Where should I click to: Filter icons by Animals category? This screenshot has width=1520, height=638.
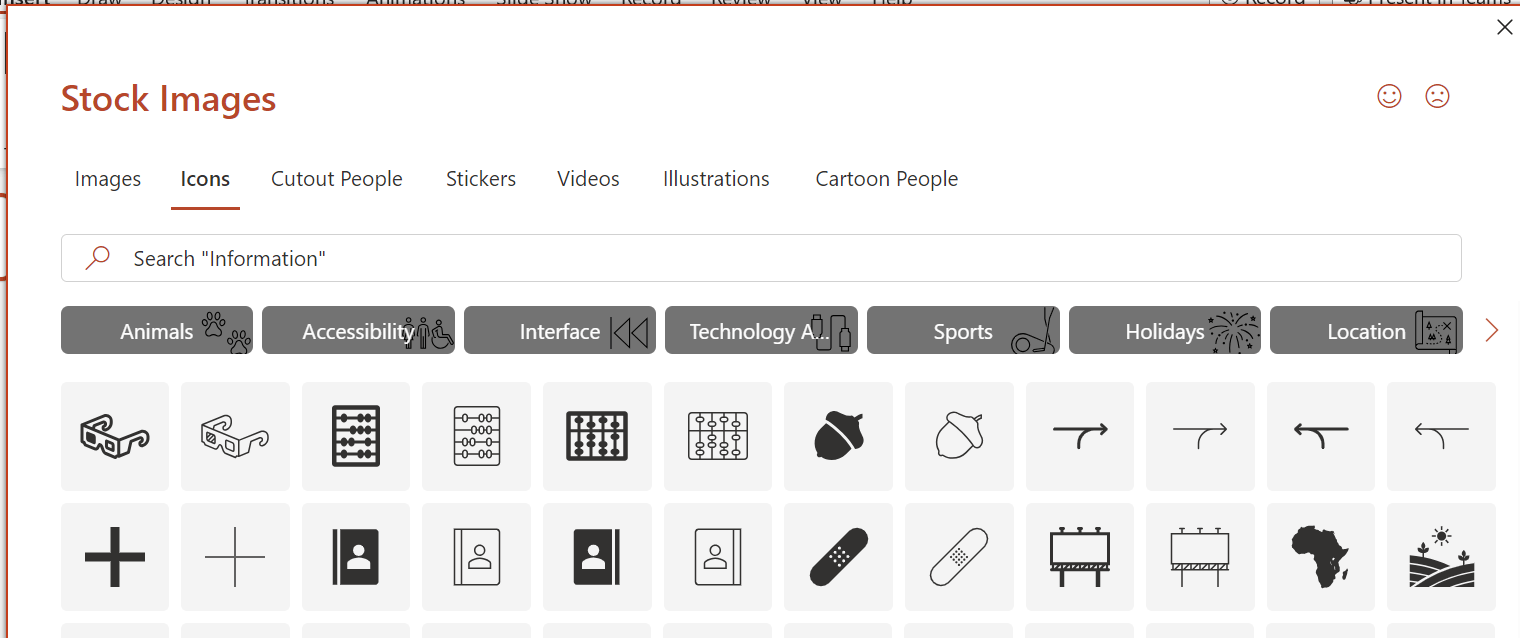(x=157, y=330)
